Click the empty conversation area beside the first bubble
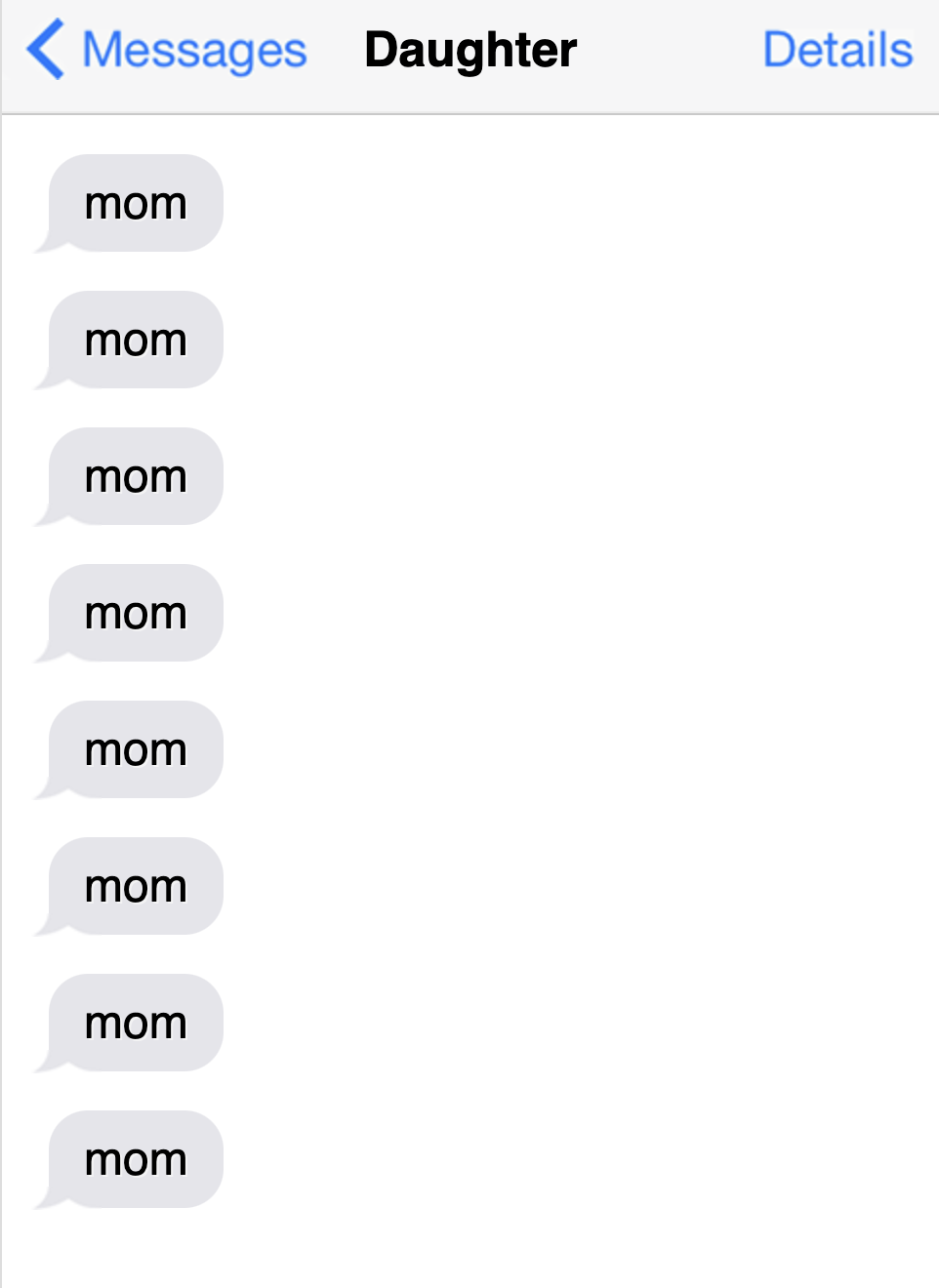Screen dimensions: 939x1288 (x=576, y=203)
